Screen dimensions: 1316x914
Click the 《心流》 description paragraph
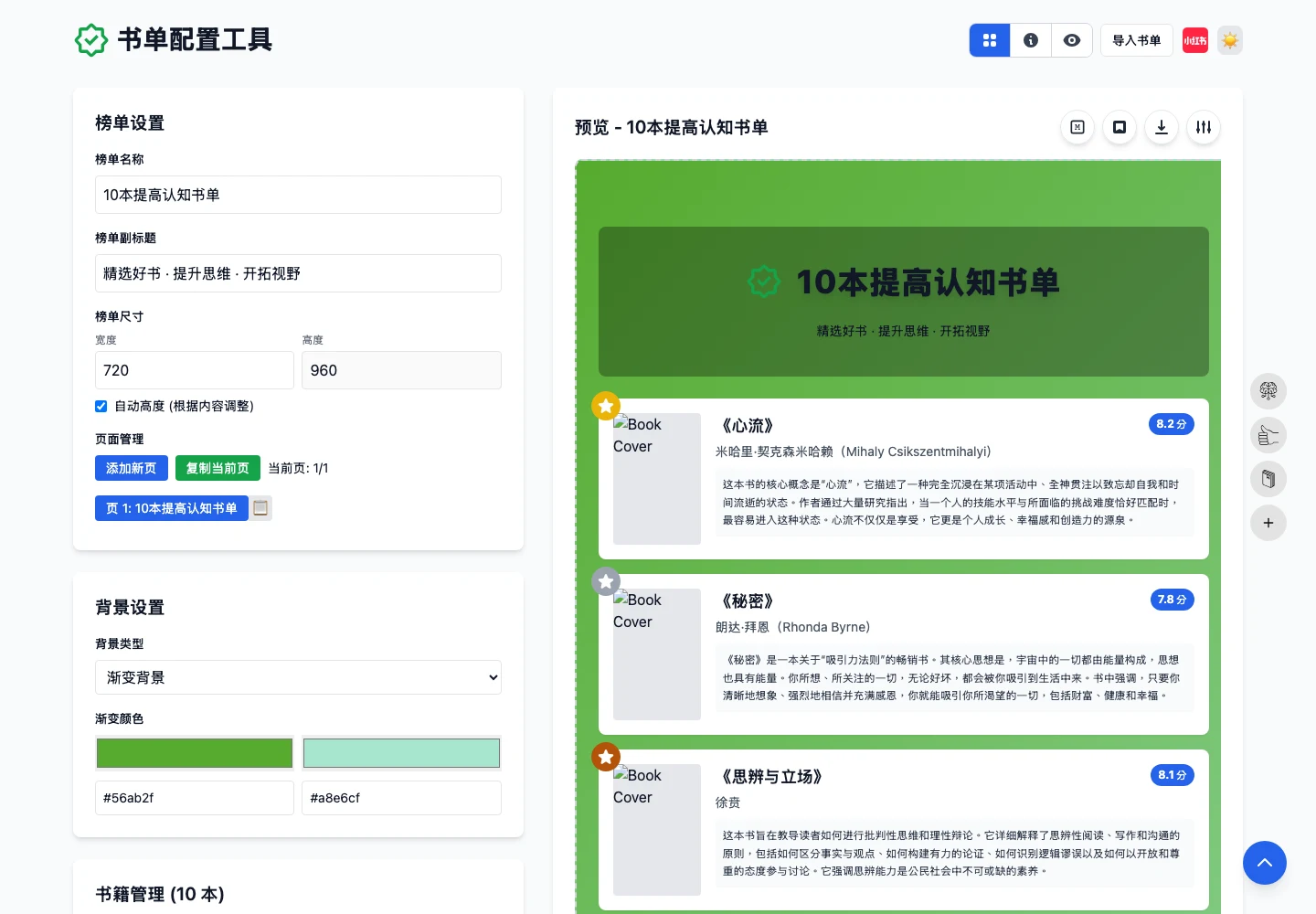(x=954, y=502)
